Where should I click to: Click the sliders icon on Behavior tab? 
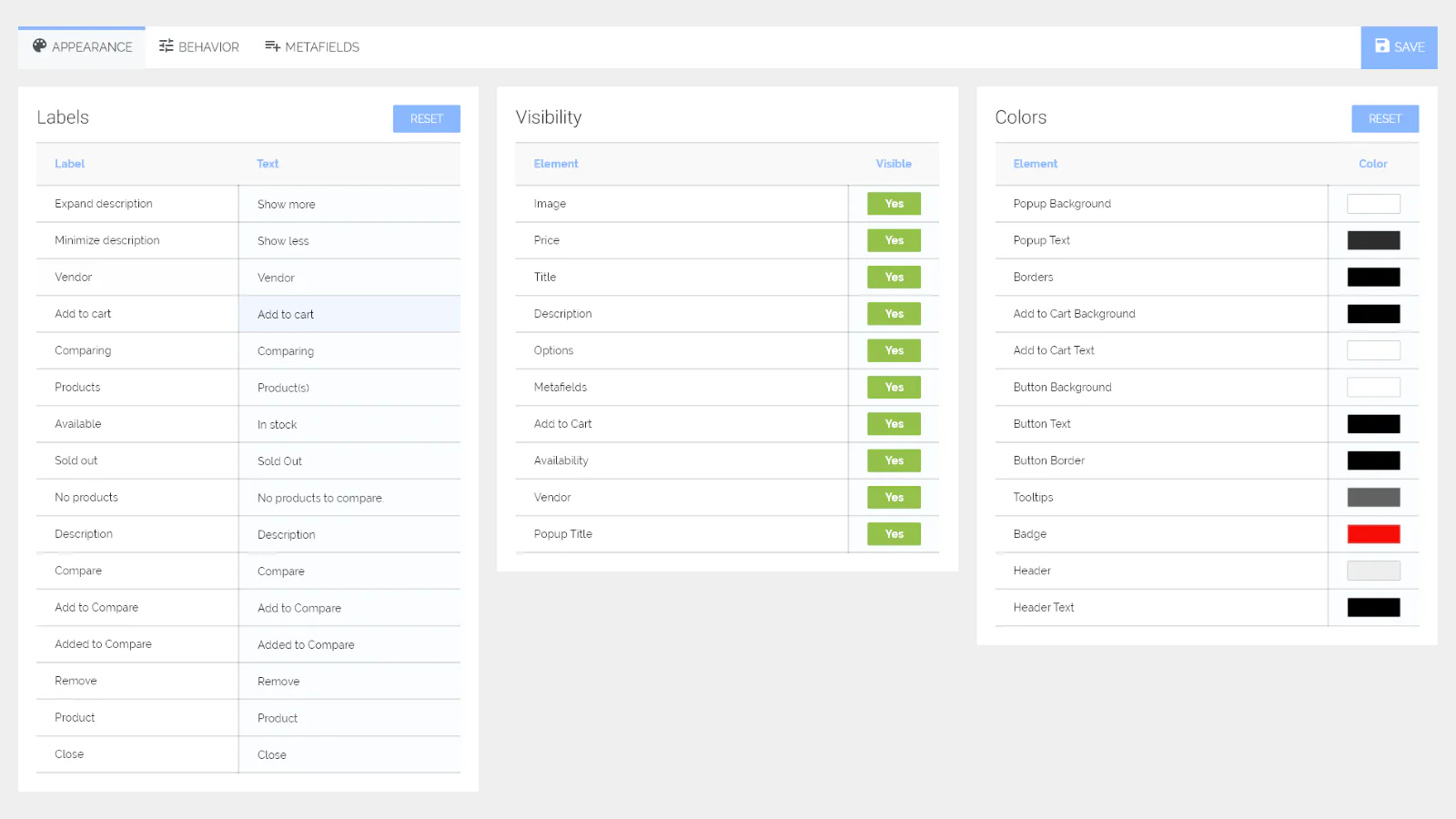[x=166, y=45]
